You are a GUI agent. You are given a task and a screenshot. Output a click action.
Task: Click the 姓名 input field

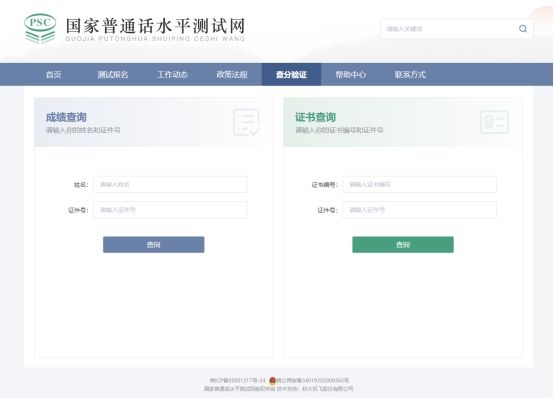(170, 184)
